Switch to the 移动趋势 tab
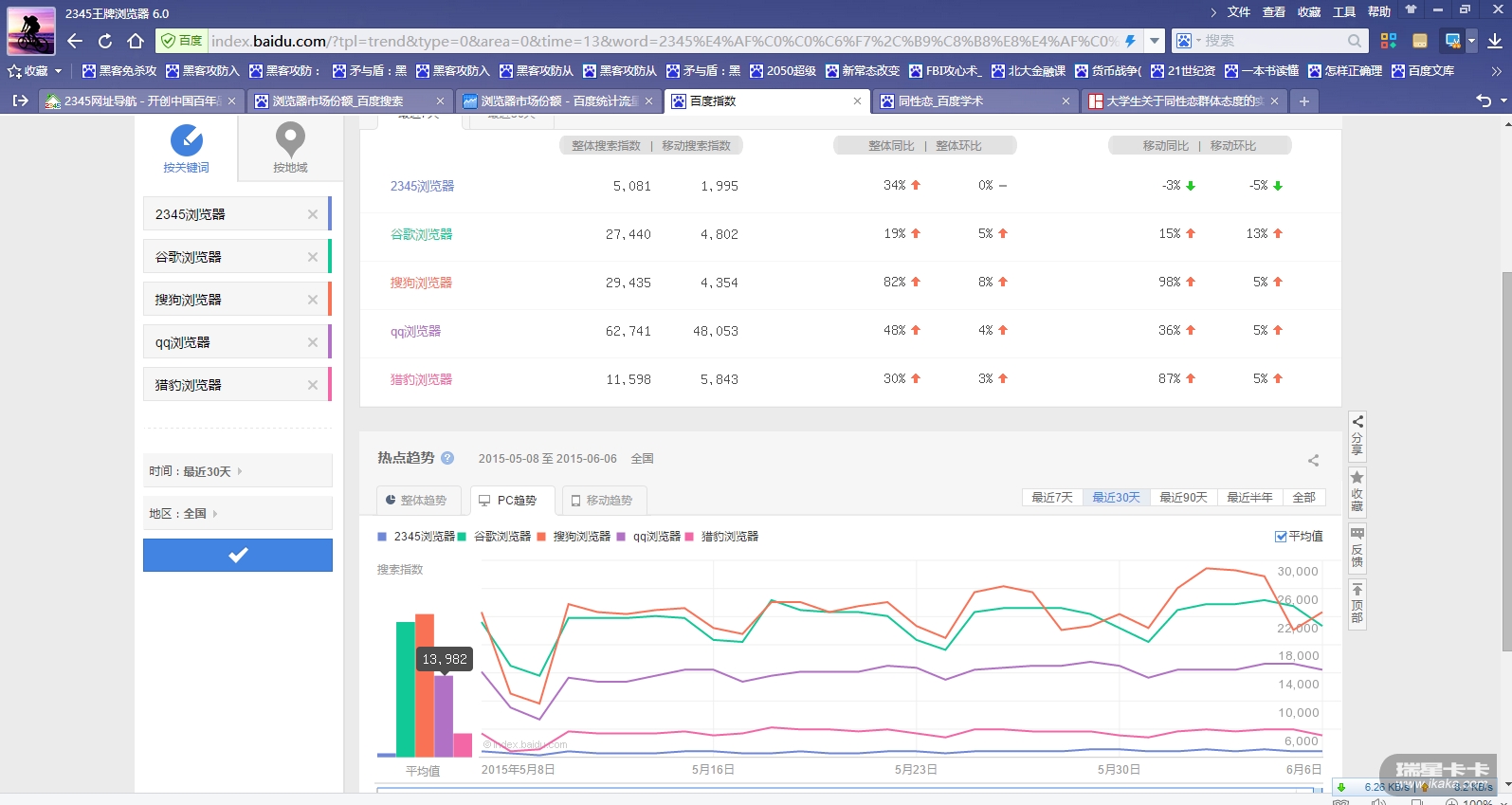This screenshot has width=1512, height=805. pos(603,501)
